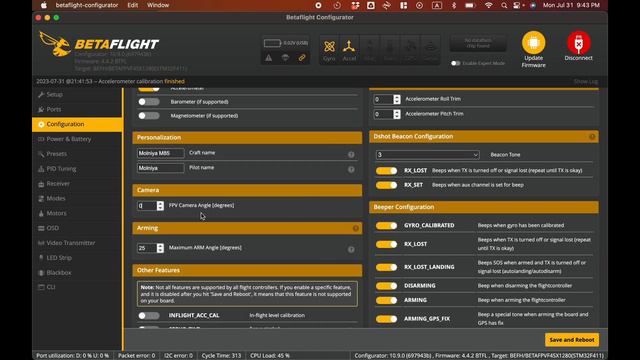Click help icon in Arming header

(x=356, y=228)
